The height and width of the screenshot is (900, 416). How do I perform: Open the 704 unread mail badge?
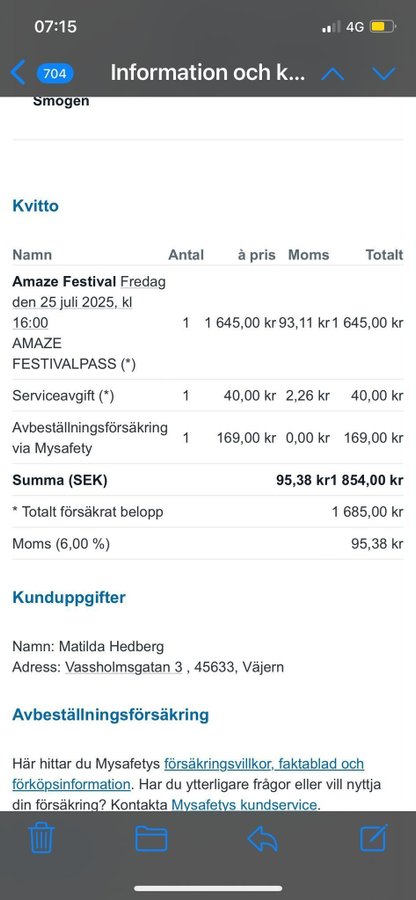55,73
